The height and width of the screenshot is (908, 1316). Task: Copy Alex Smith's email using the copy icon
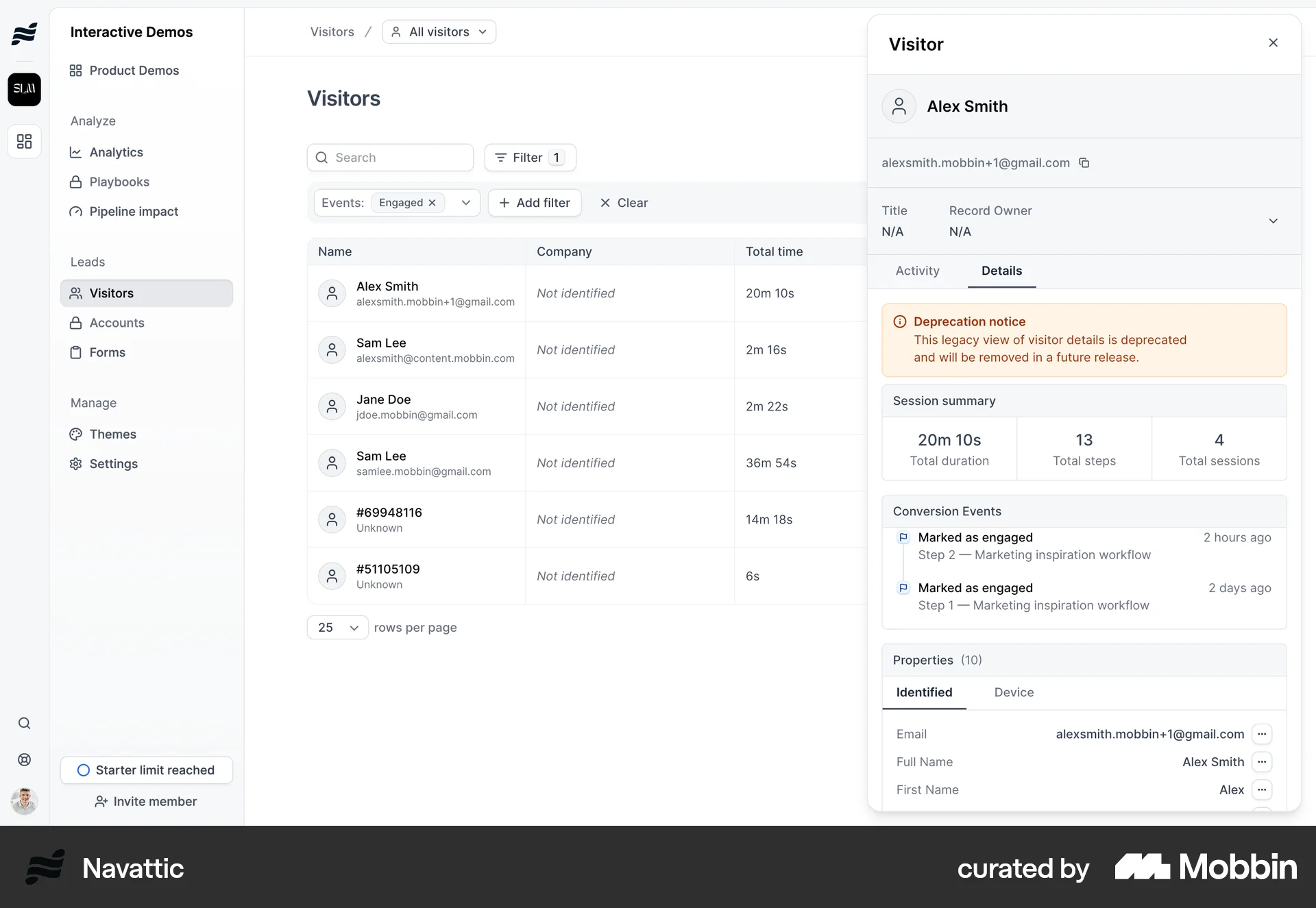pyautogui.click(x=1085, y=162)
